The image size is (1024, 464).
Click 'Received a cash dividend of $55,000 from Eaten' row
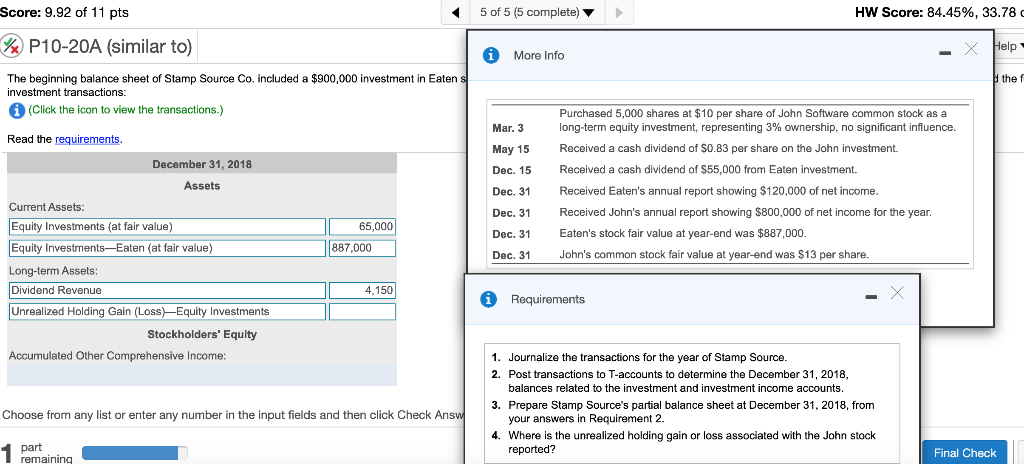pos(708,170)
